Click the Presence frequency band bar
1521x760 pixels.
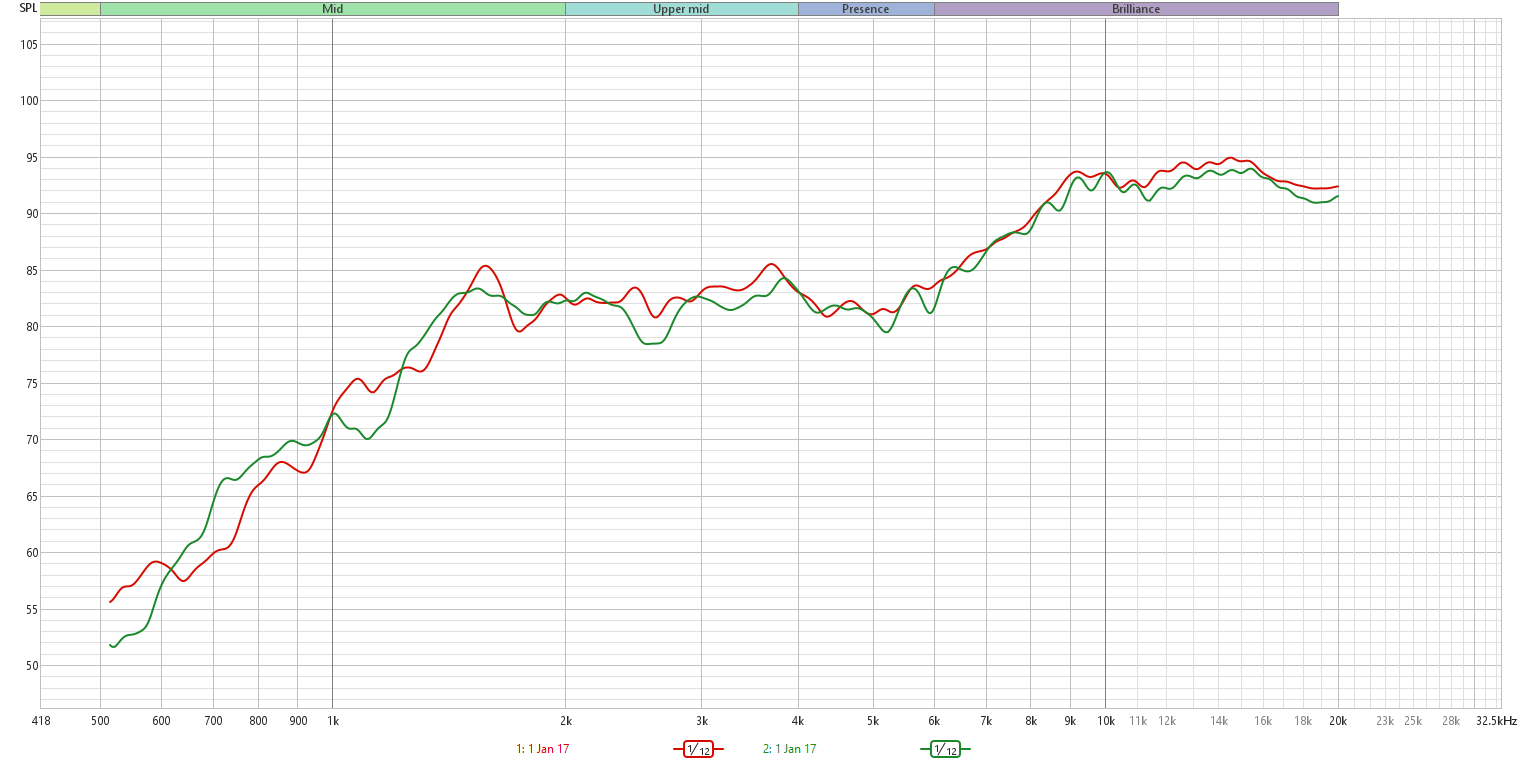[866, 9]
